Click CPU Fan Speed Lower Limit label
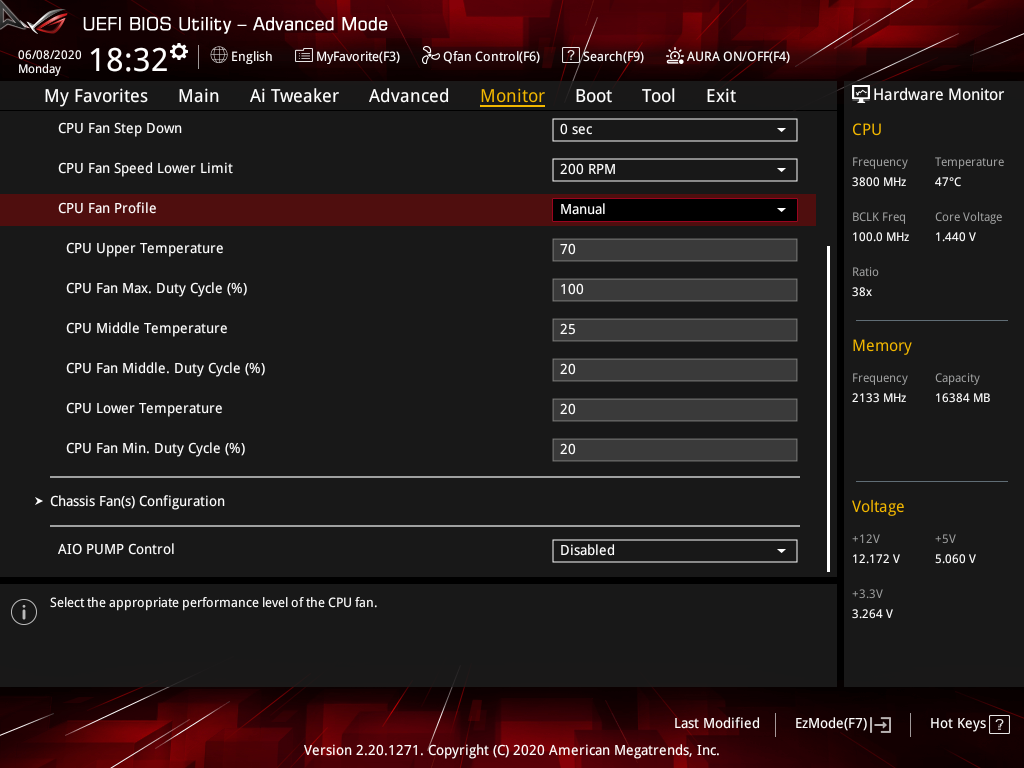 146,168
